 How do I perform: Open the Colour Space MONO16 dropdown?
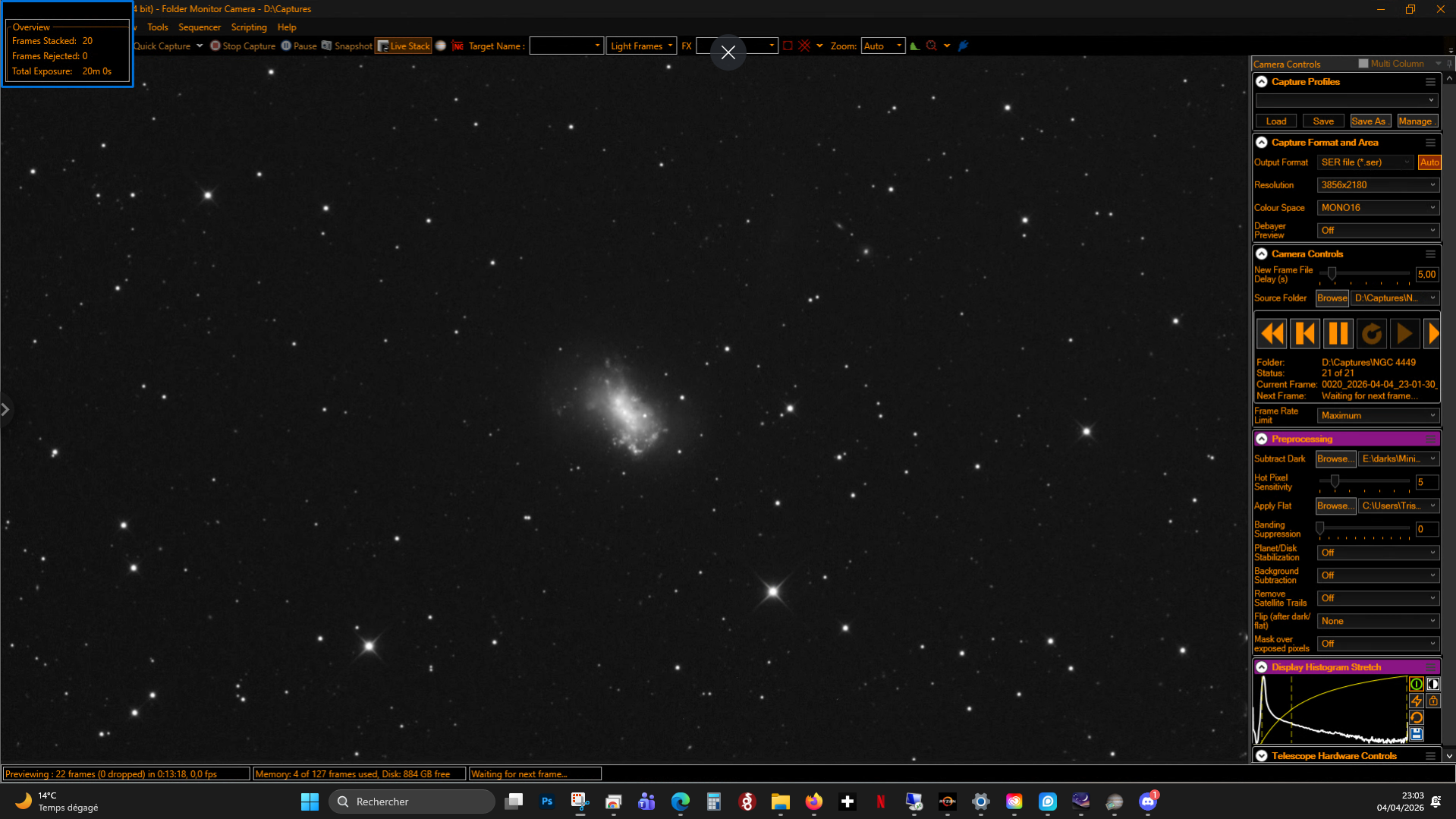pyautogui.click(x=1378, y=208)
